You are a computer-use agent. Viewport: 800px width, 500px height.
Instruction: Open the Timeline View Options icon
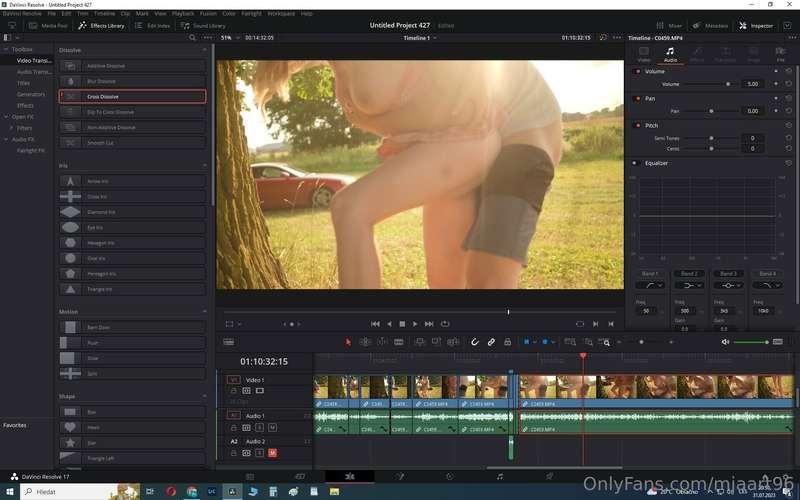pyautogui.click(x=229, y=342)
